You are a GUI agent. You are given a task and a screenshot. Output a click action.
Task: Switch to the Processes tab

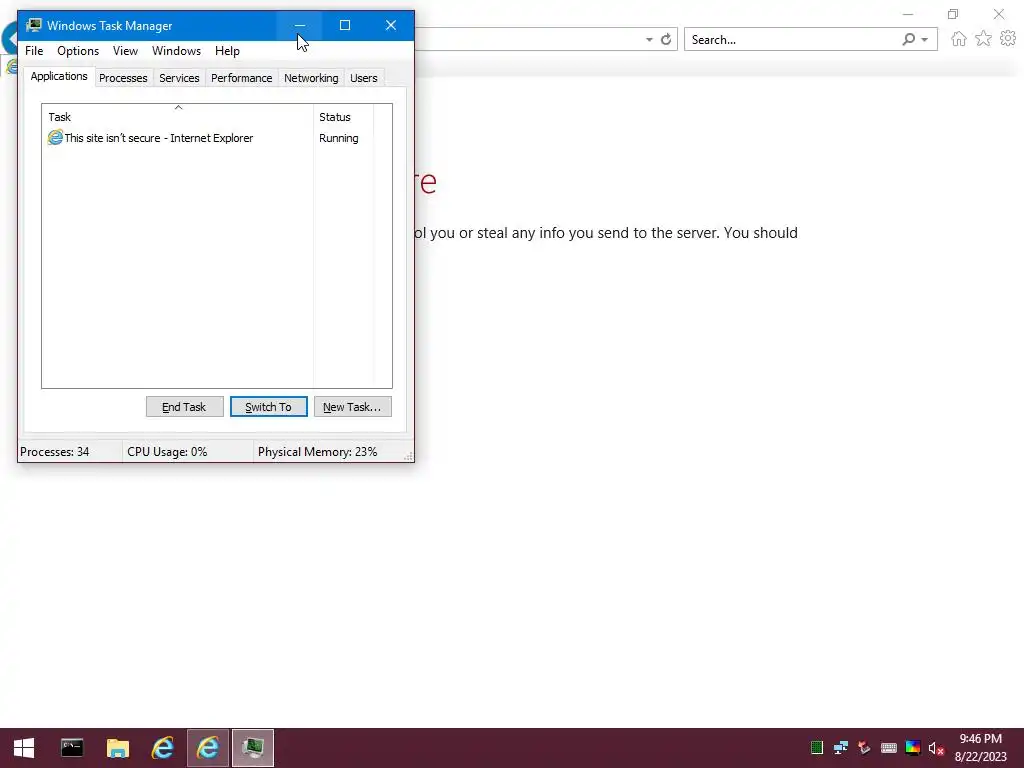click(123, 78)
